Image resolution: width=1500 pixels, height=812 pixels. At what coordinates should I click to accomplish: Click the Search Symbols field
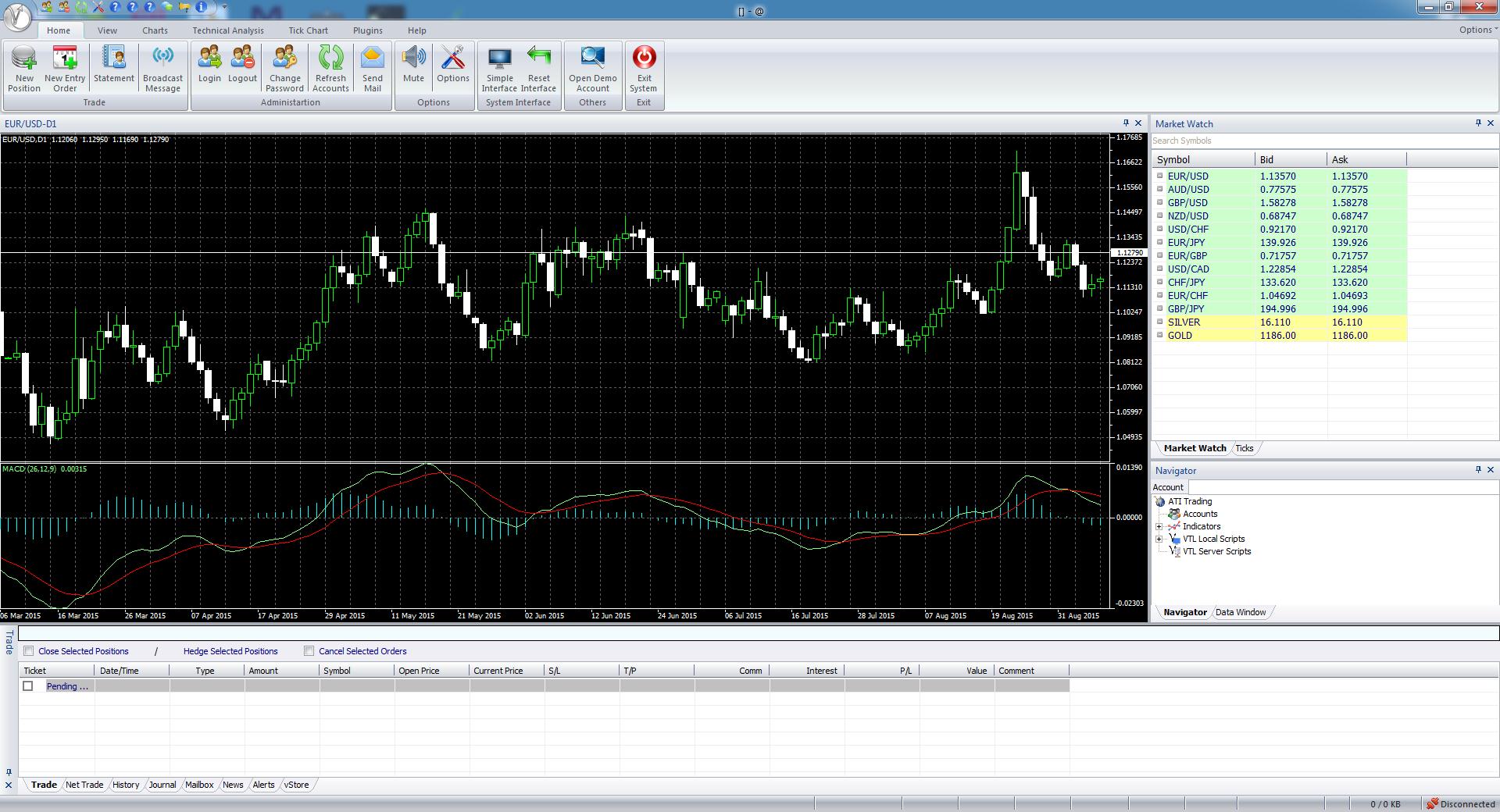[x=1324, y=141]
